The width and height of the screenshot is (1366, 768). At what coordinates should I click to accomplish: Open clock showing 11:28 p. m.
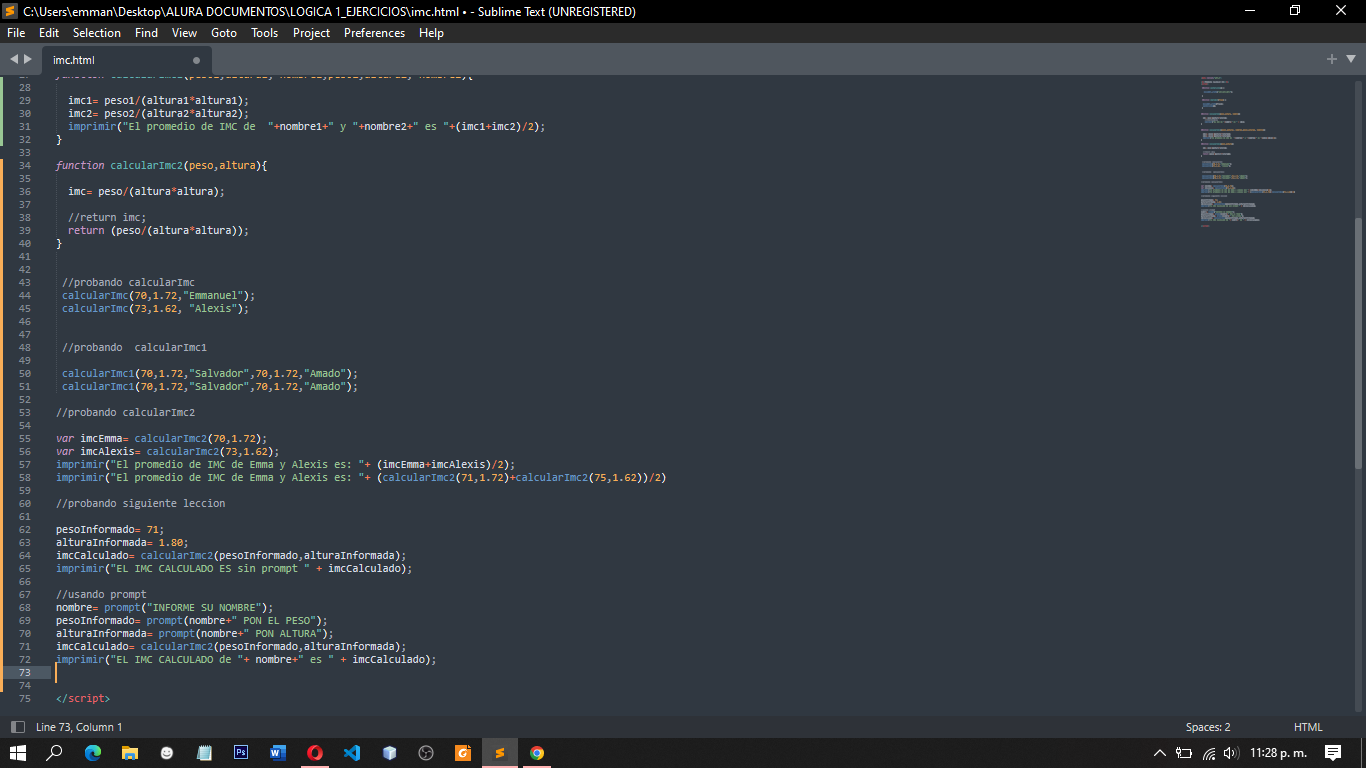pyautogui.click(x=1278, y=753)
